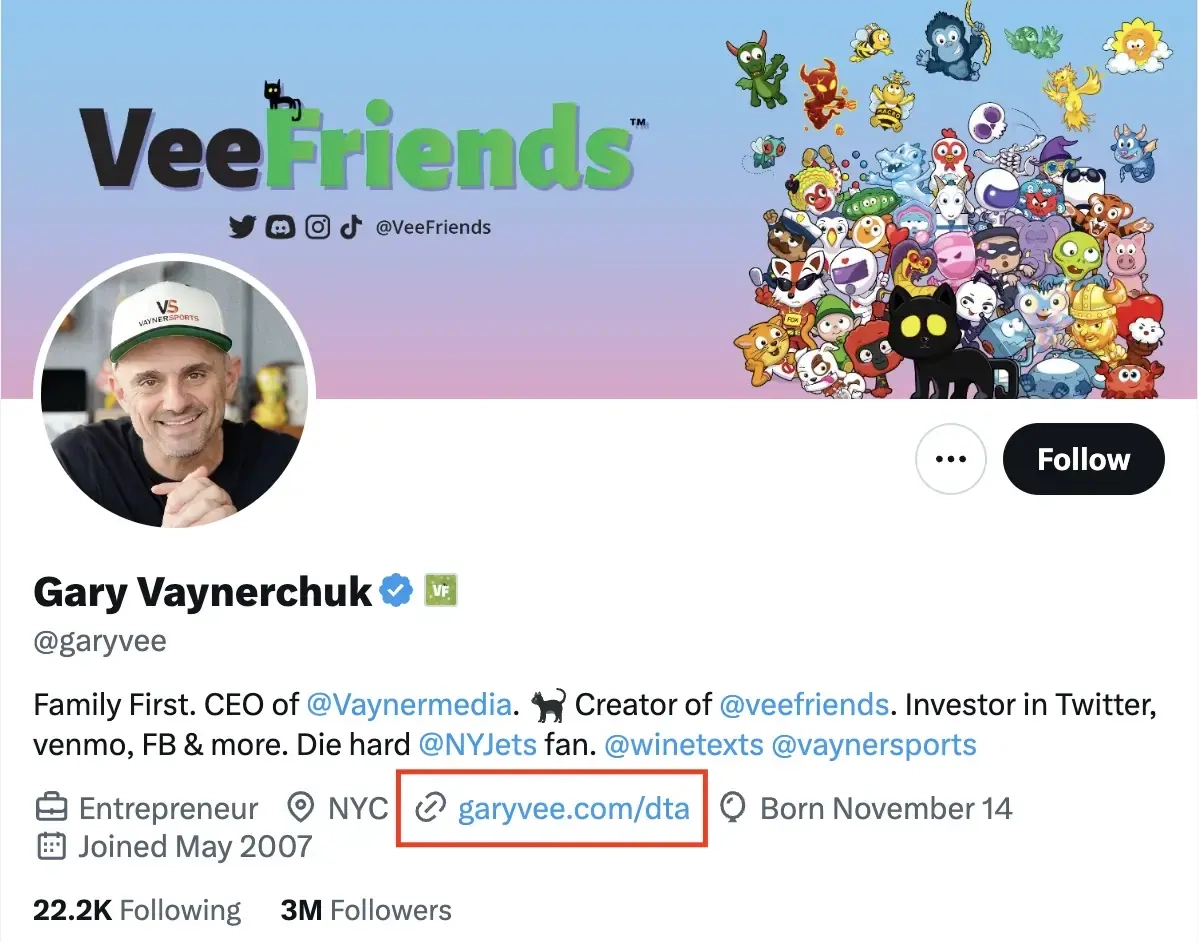Click the NYC location pin icon

tap(300, 808)
